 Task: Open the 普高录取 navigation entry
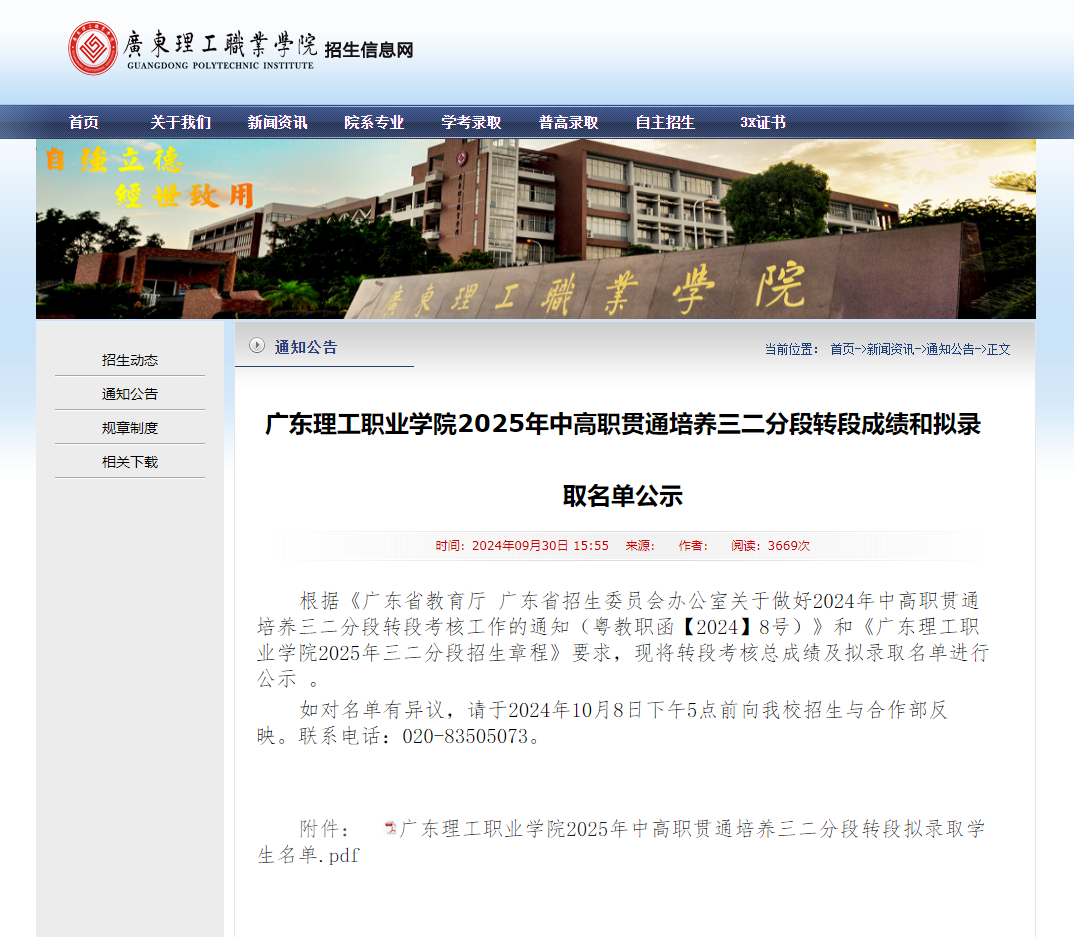point(568,122)
